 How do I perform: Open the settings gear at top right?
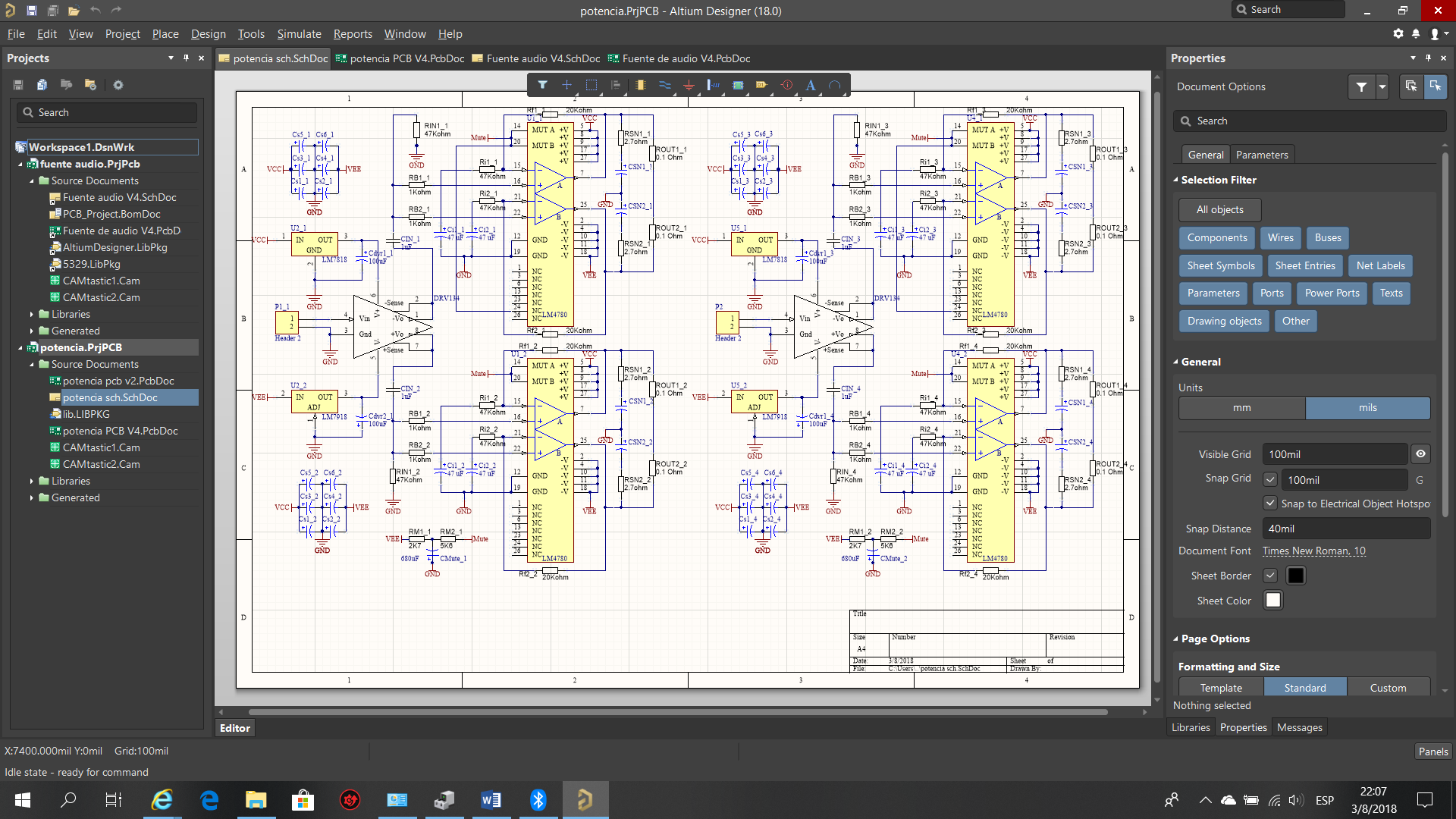(x=1398, y=34)
